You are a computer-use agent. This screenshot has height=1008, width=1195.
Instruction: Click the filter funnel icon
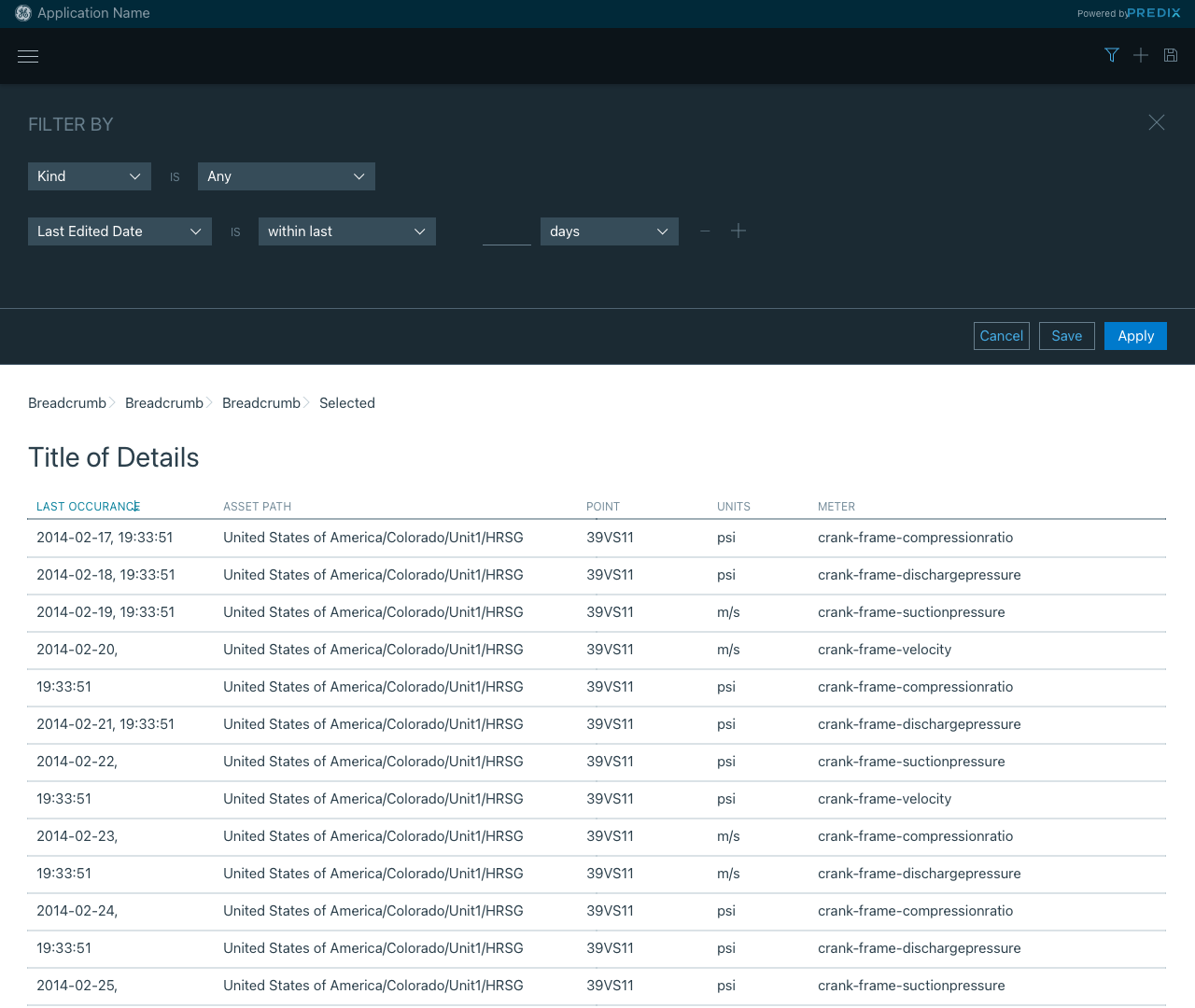(x=1111, y=55)
